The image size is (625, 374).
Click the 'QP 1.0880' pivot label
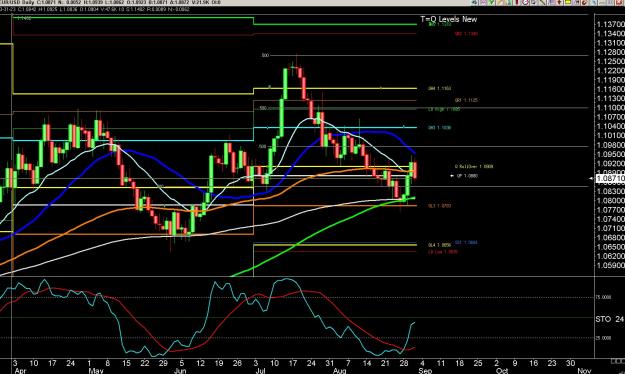467,175
